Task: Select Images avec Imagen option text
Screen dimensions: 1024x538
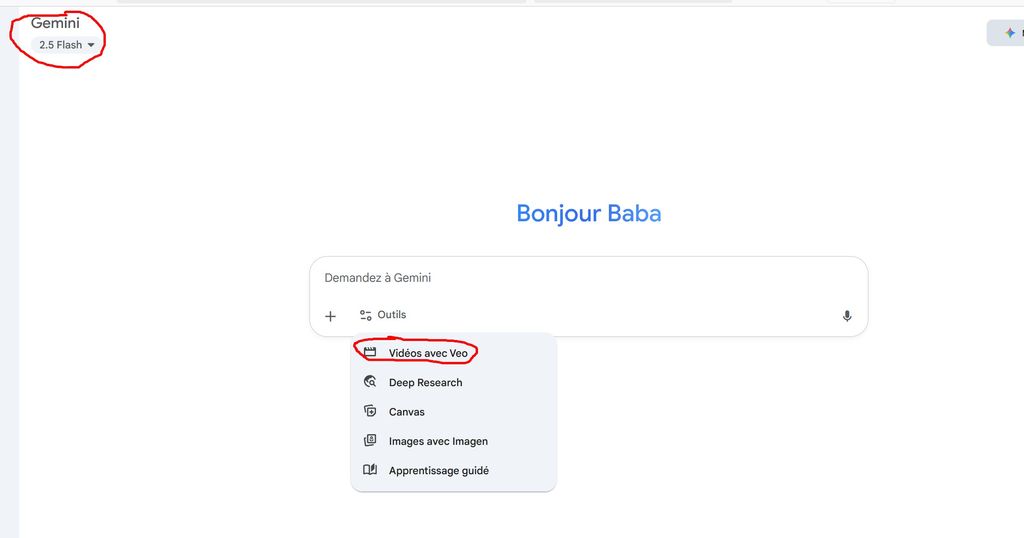Action: tap(438, 441)
